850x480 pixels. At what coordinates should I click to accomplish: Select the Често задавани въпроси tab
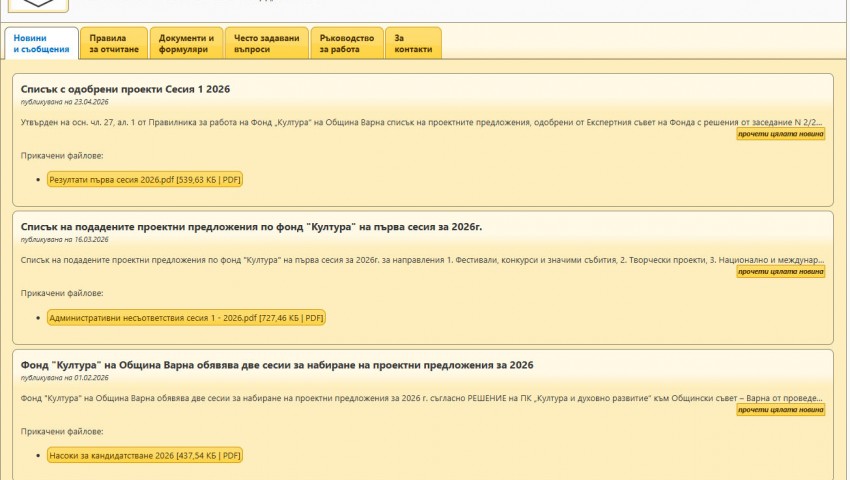[267, 43]
